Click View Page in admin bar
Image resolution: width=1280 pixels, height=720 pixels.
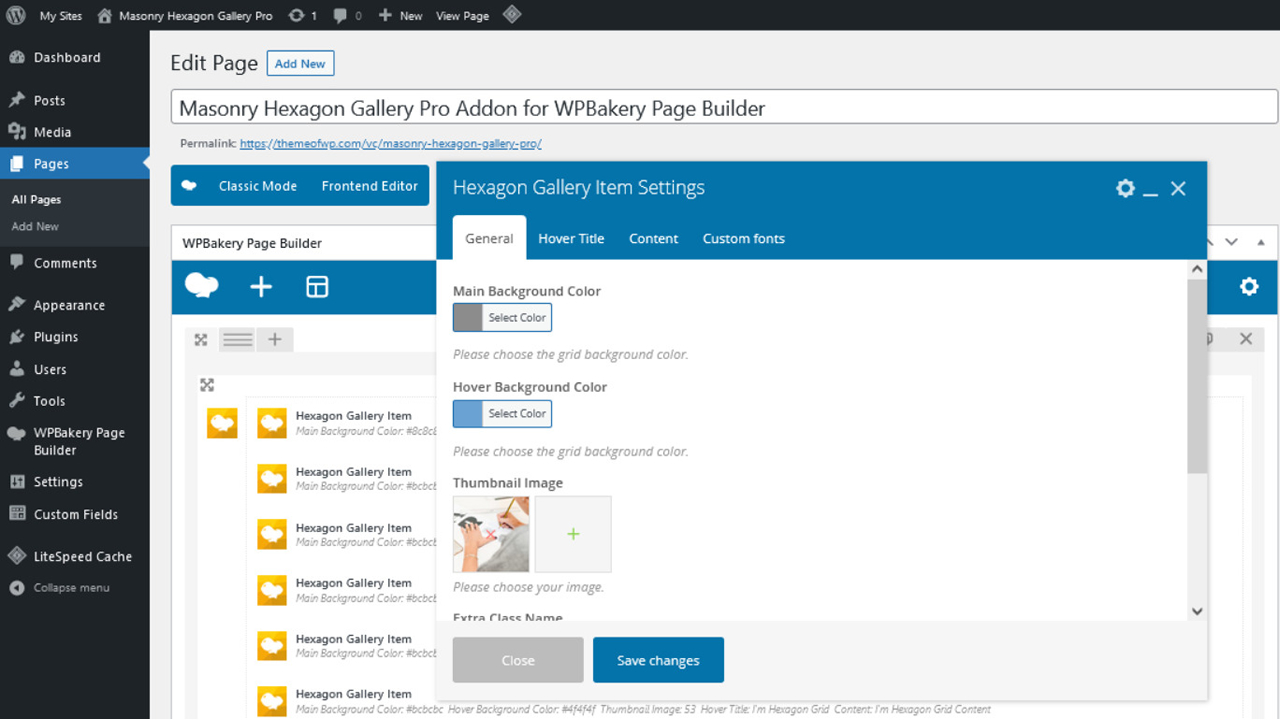[x=462, y=16]
